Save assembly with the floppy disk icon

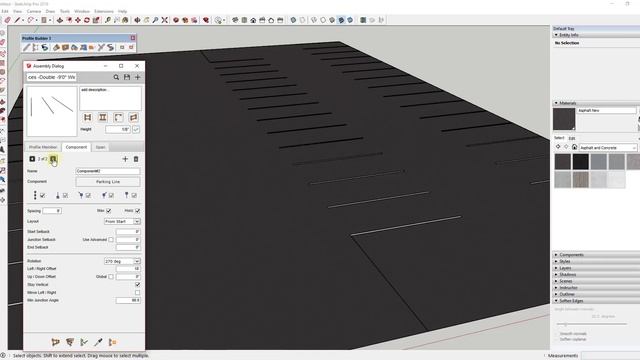127,77
